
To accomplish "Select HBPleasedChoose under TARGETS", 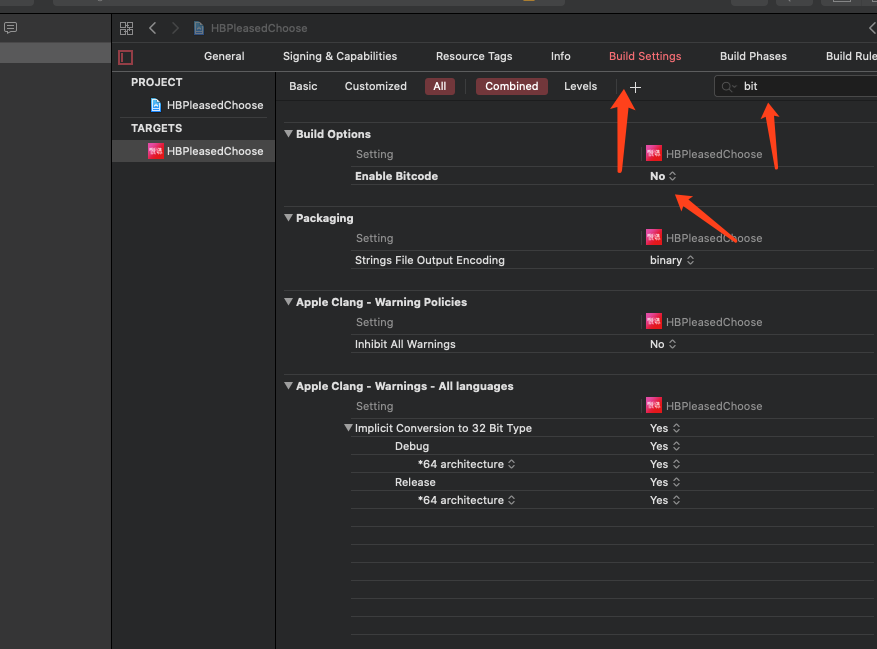I will (215, 151).
